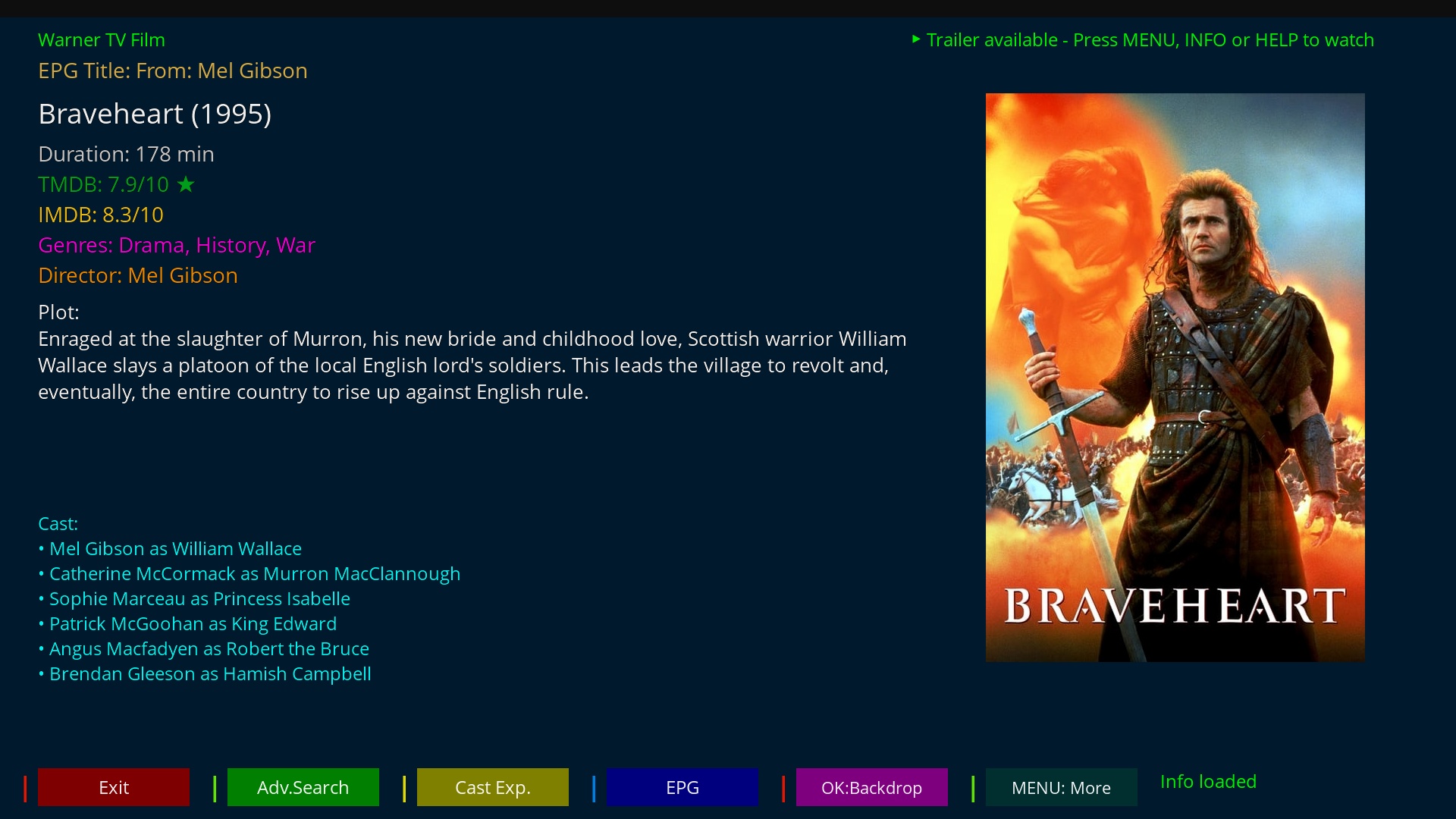Viewport: 1456px width, 819px height.
Task: Click the plot summary paragraph
Action: pos(472,366)
